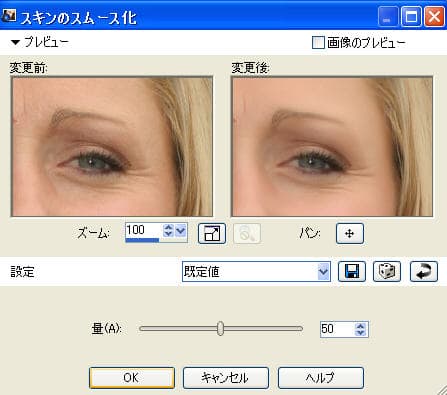Randomize parameters with the dice icon
This screenshot has width=447, height=395.
[x=387, y=271]
